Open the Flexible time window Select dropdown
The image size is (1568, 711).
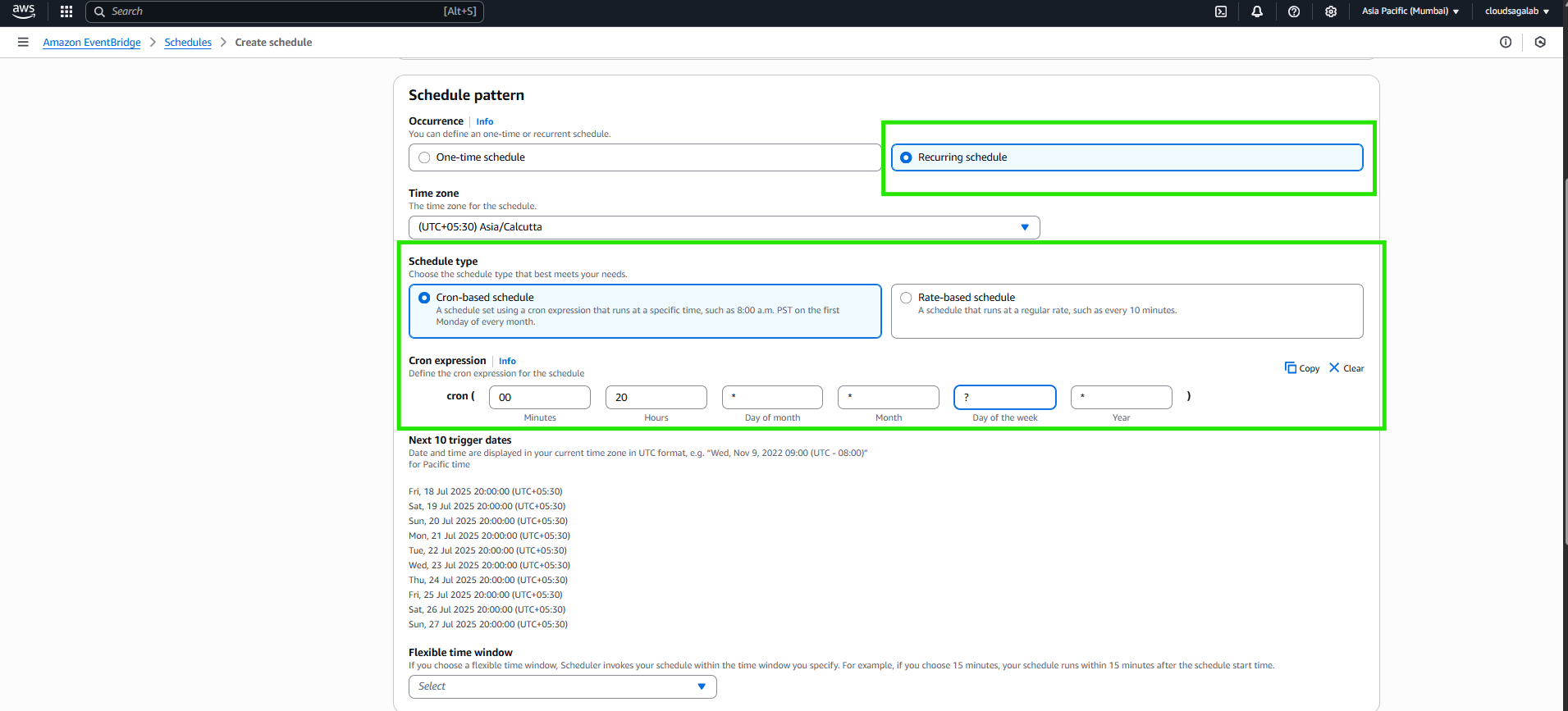[562, 686]
